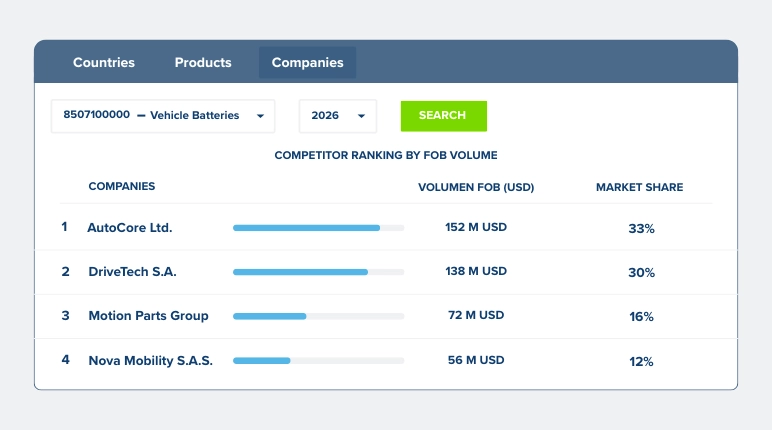Select the AutoCore Ltd. company name

[x=129, y=228]
